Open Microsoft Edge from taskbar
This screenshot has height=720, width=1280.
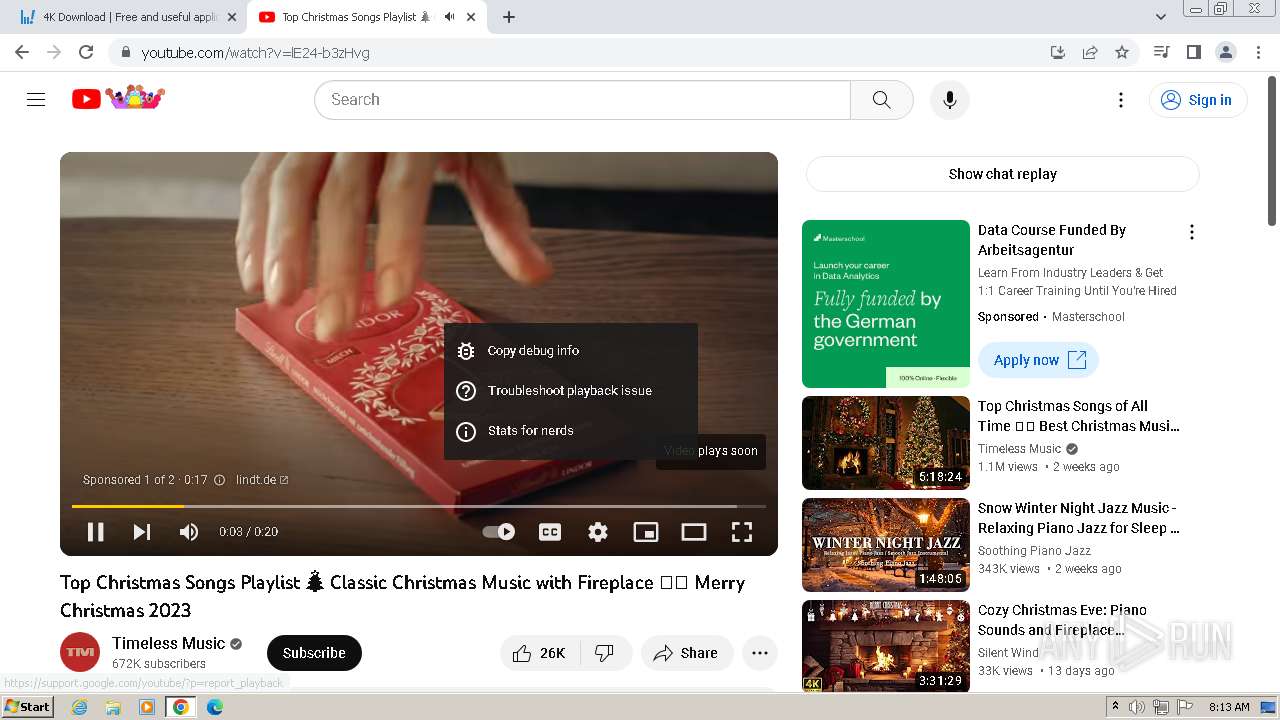(x=214, y=707)
